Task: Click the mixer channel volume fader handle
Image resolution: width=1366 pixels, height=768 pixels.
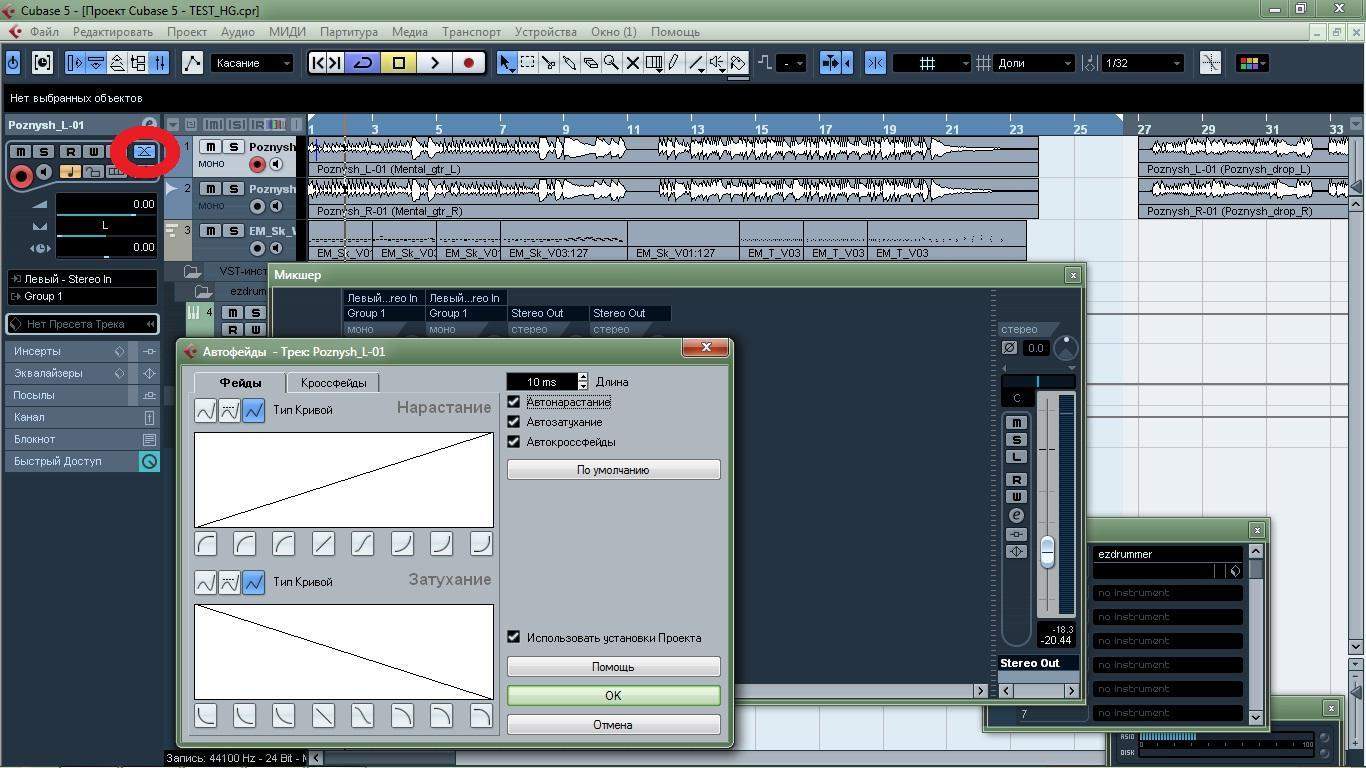Action: coord(1047,551)
